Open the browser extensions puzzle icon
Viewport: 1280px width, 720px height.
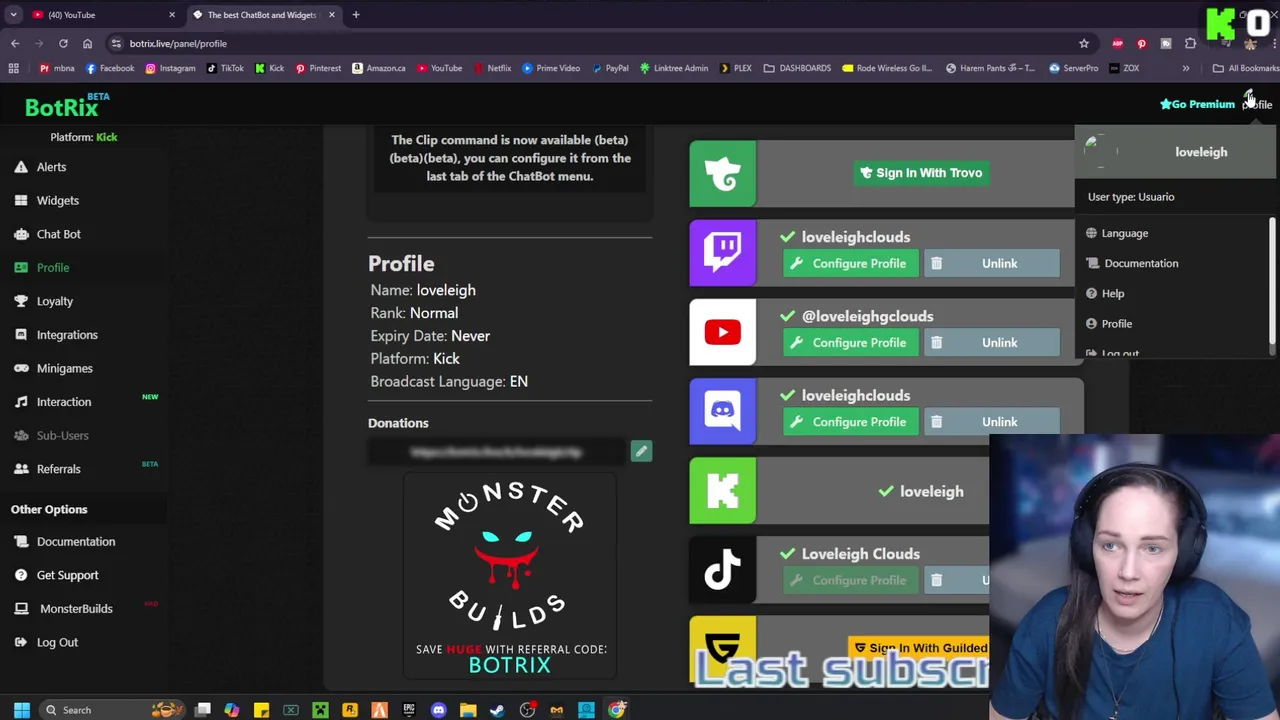coord(1190,43)
